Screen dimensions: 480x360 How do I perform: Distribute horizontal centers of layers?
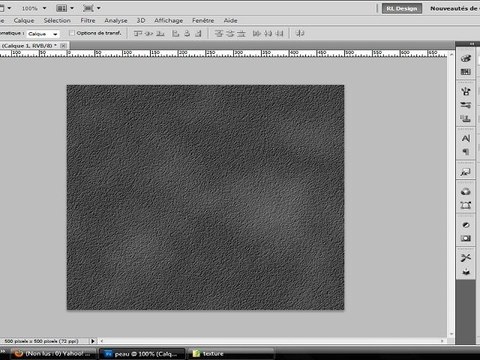268,33
